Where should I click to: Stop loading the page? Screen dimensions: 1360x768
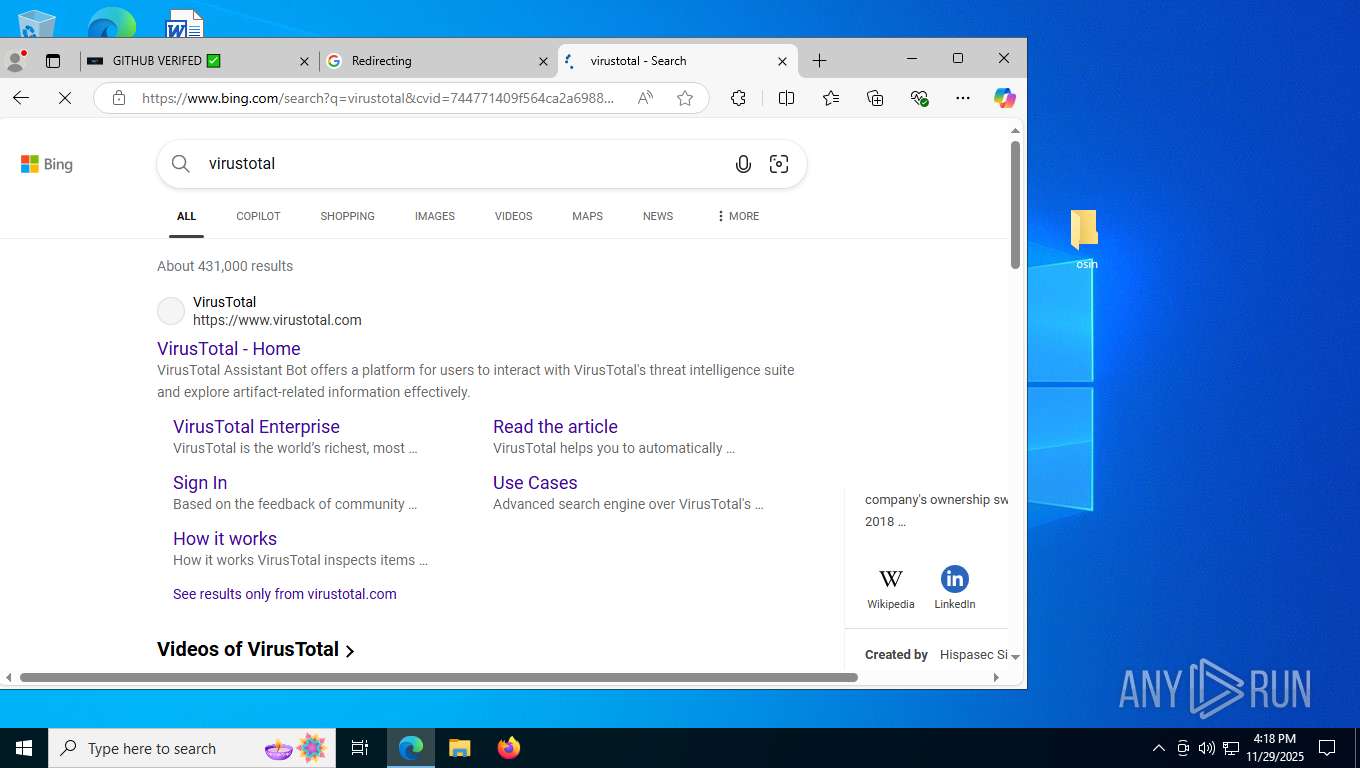pos(64,98)
